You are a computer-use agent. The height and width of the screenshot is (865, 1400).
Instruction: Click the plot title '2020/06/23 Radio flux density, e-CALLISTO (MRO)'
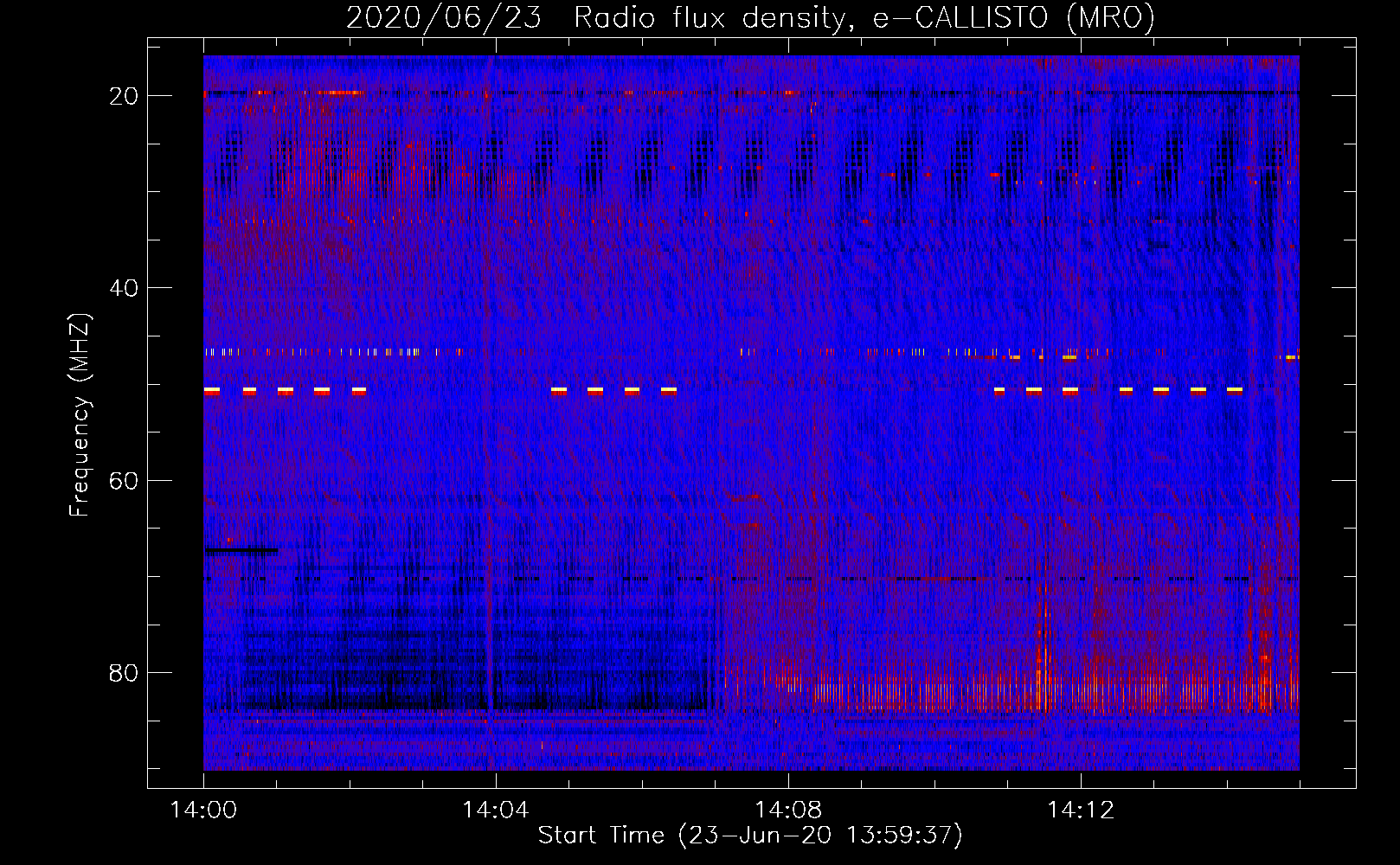[x=750, y=17]
